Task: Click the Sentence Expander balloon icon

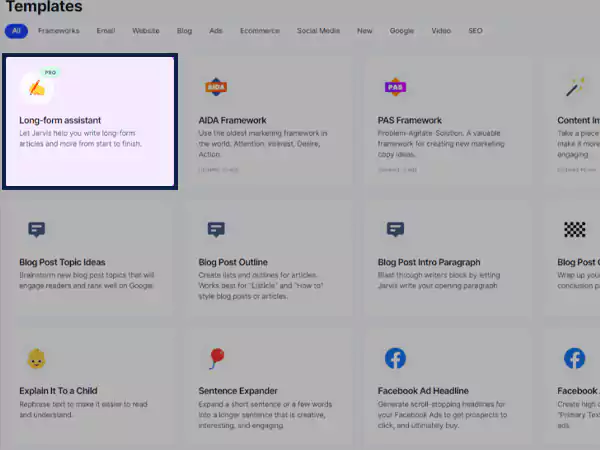Action: (215, 358)
